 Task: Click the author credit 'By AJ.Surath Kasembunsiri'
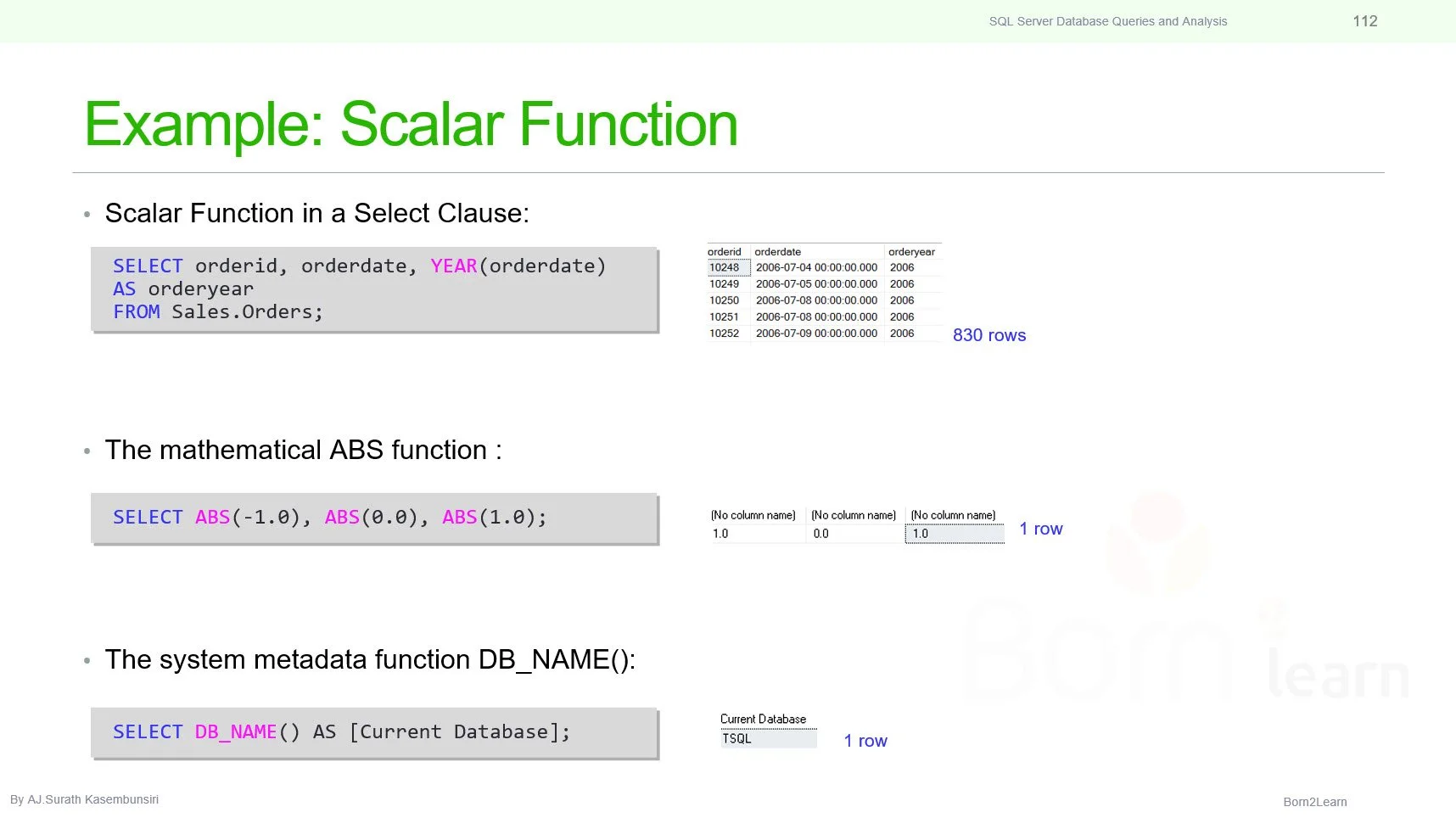pos(84,799)
